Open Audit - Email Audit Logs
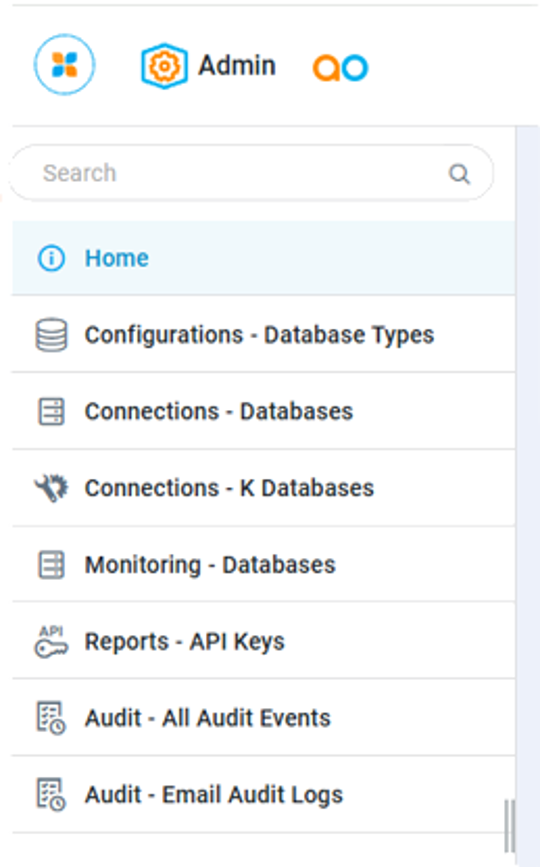 tap(264, 795)
